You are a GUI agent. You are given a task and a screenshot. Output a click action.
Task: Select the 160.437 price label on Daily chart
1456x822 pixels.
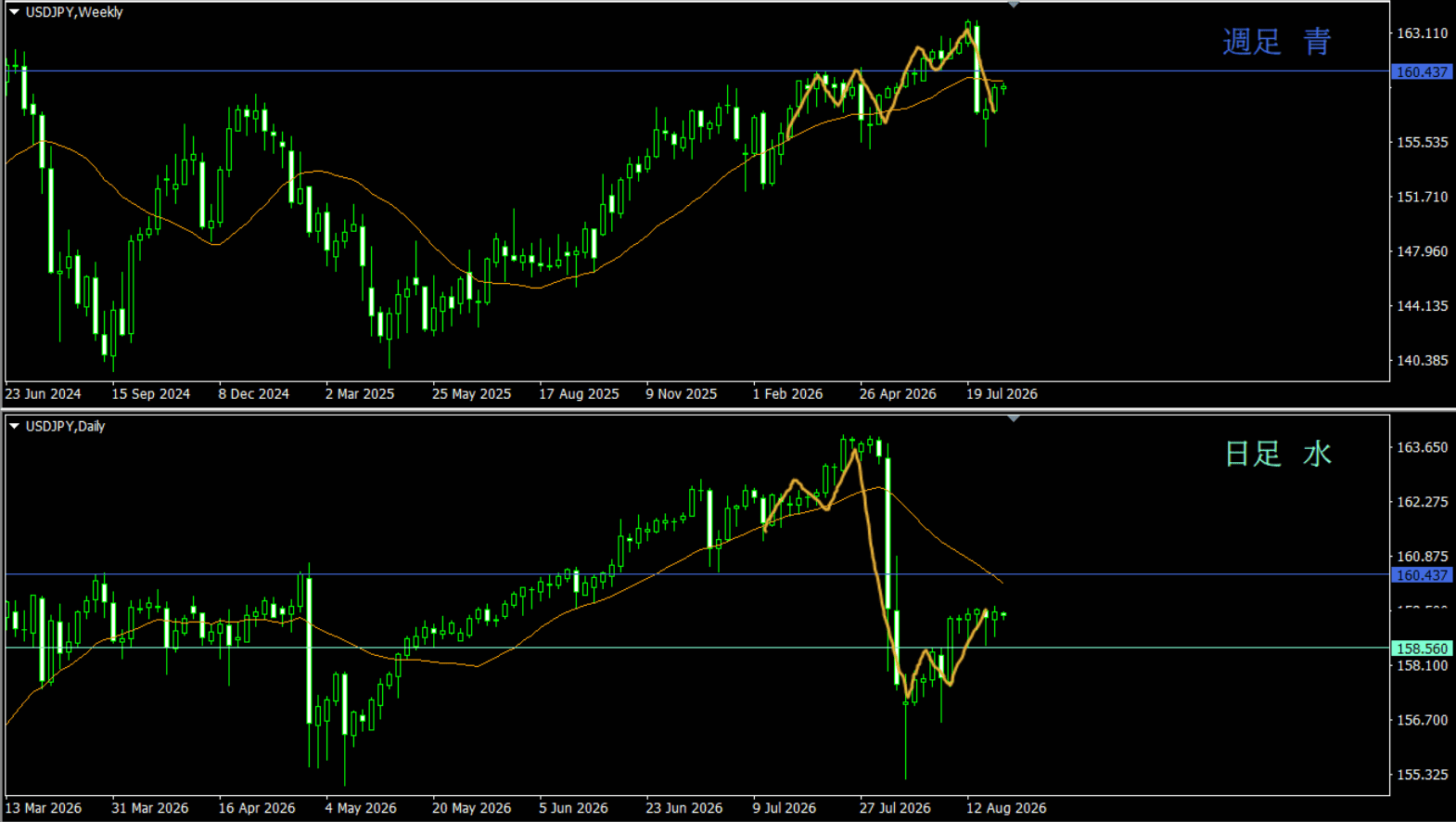pos(1422,575)
